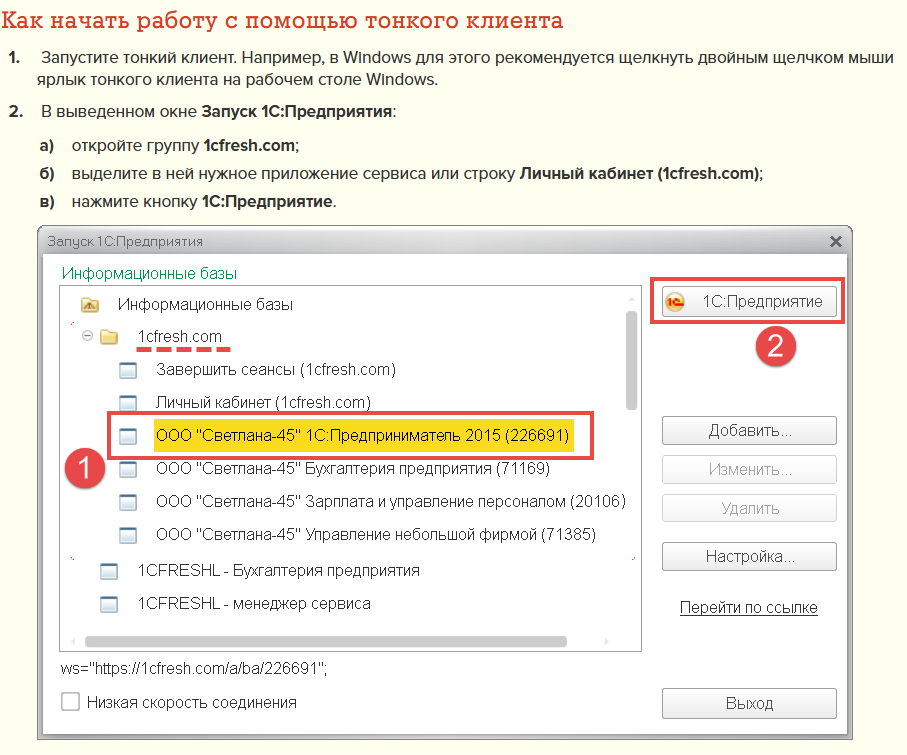
Task: Click the horizontal scrollbar thumb of list
Action: click(x=326, y=642)
